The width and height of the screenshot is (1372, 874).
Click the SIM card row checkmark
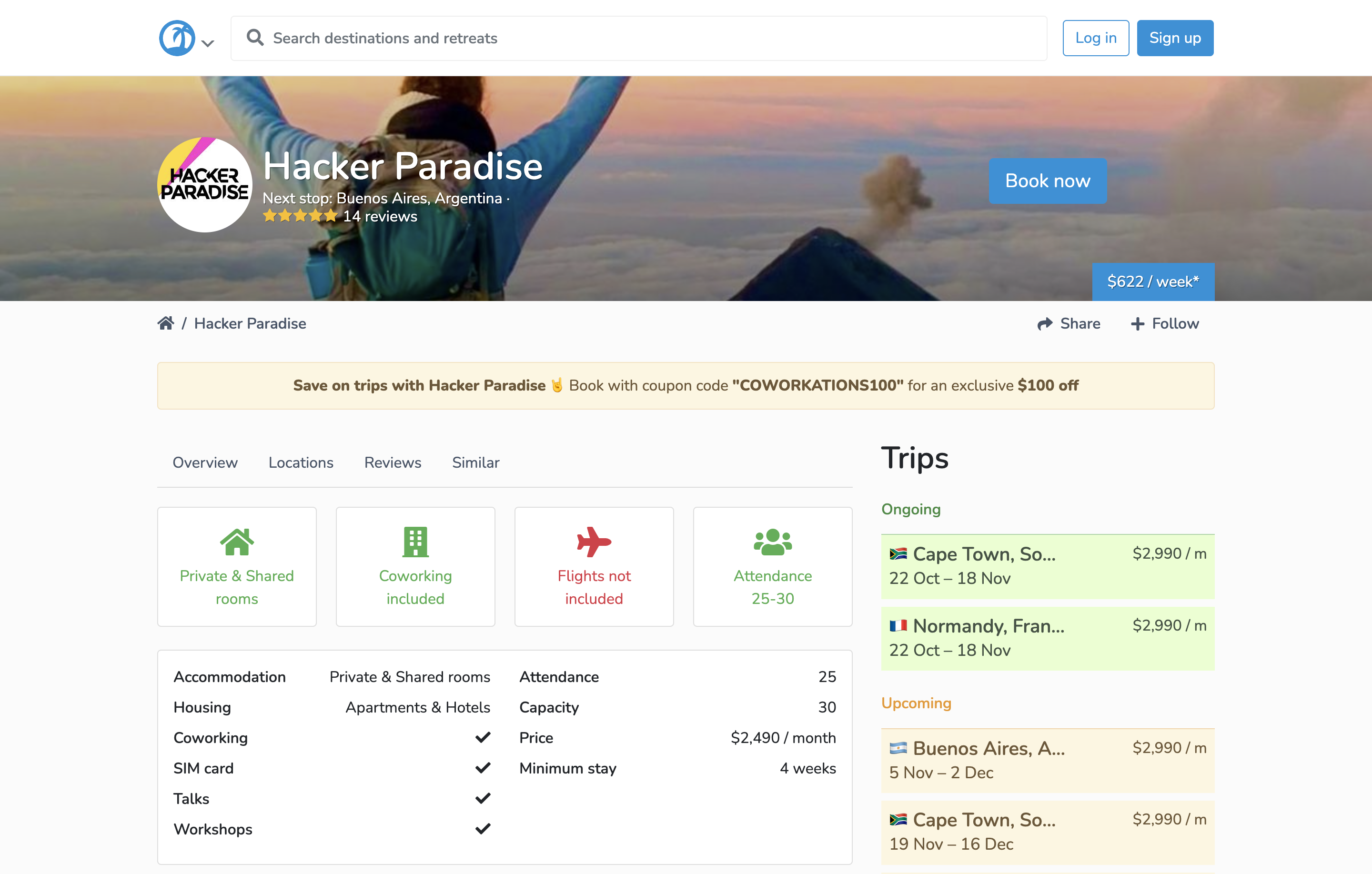click(x=483, y=768)
